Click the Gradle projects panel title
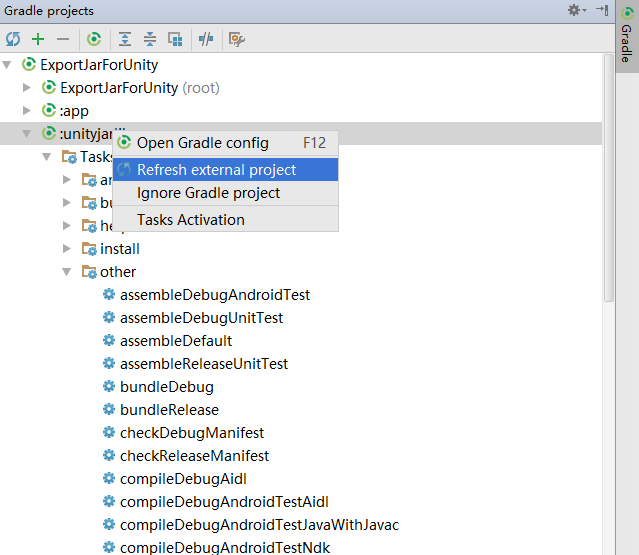The image size is (639, 555). pos(49,11)
